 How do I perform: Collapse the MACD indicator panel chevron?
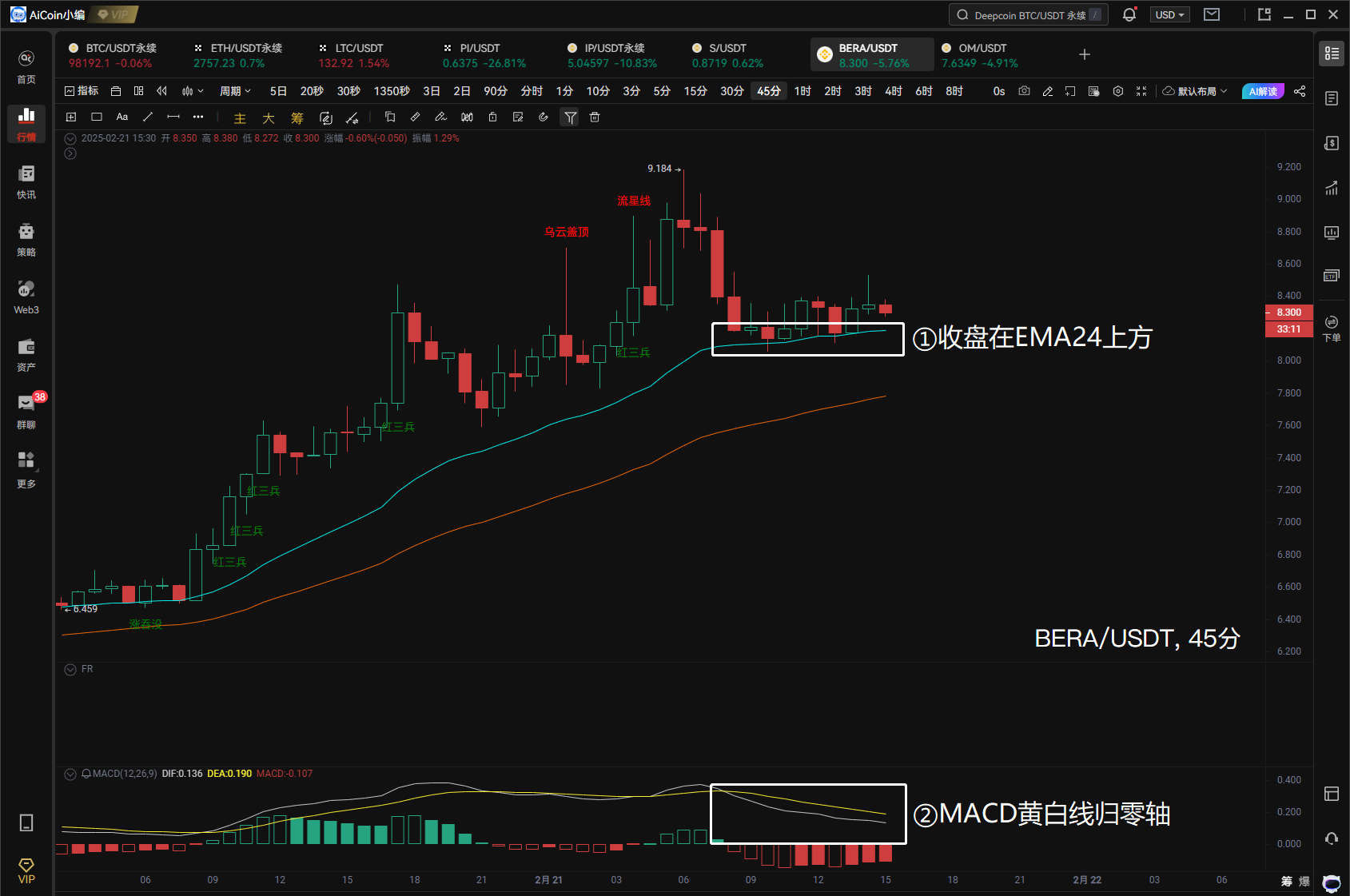(70, 774)
